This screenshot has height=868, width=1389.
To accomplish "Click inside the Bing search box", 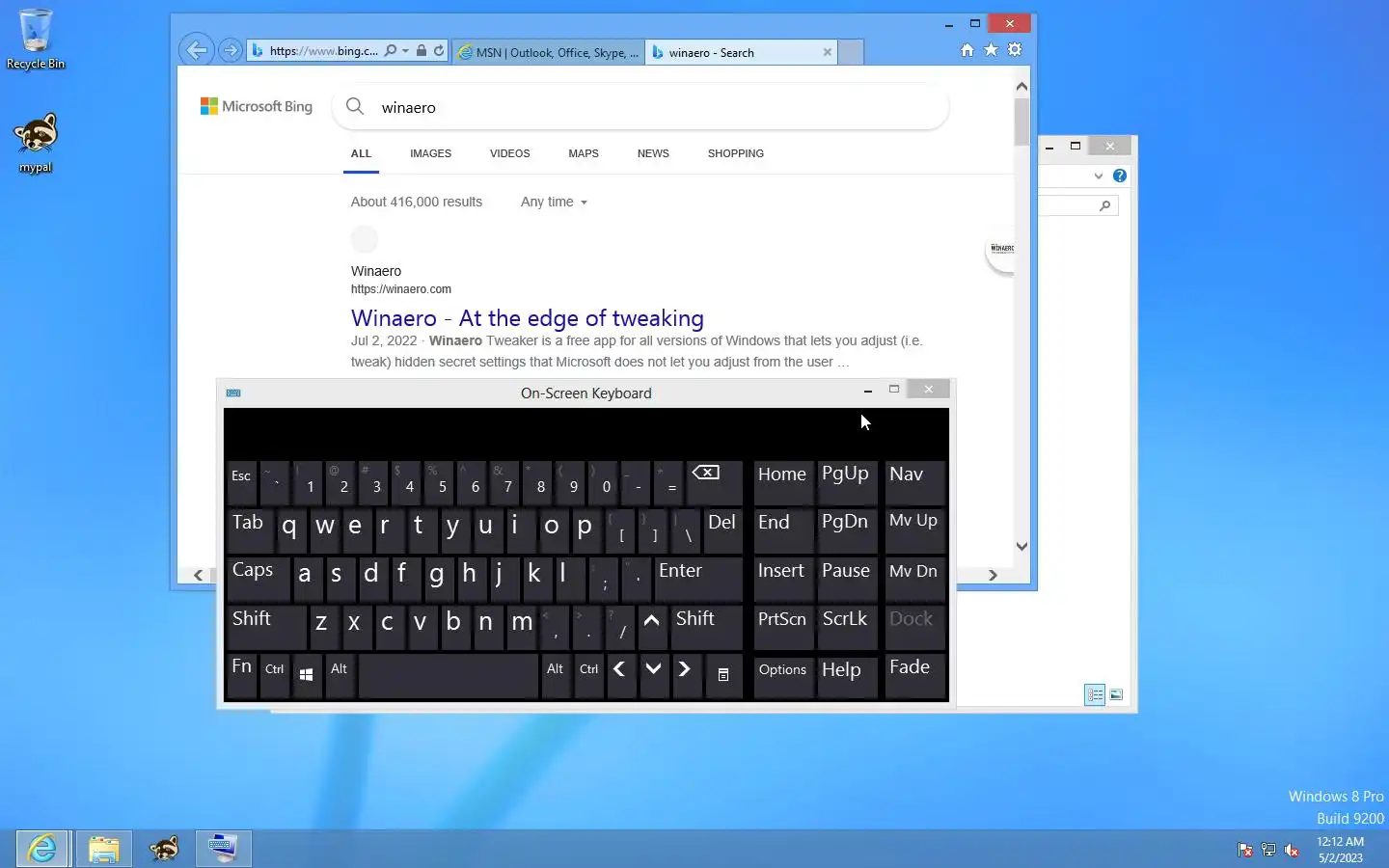I will [x=640, y=107].
